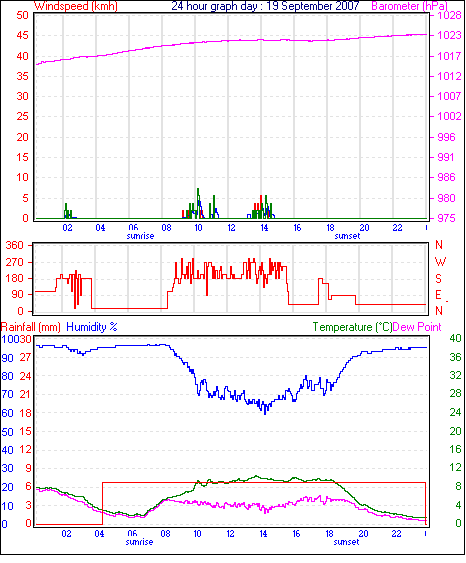This screenshot has height=563, width=466.
Task: Click temperature axis value 40
Action: pos(455,338)
